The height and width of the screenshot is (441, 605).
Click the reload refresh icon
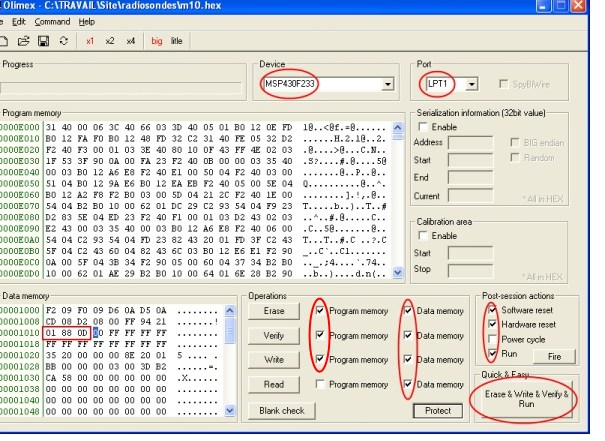click(64, 41)
